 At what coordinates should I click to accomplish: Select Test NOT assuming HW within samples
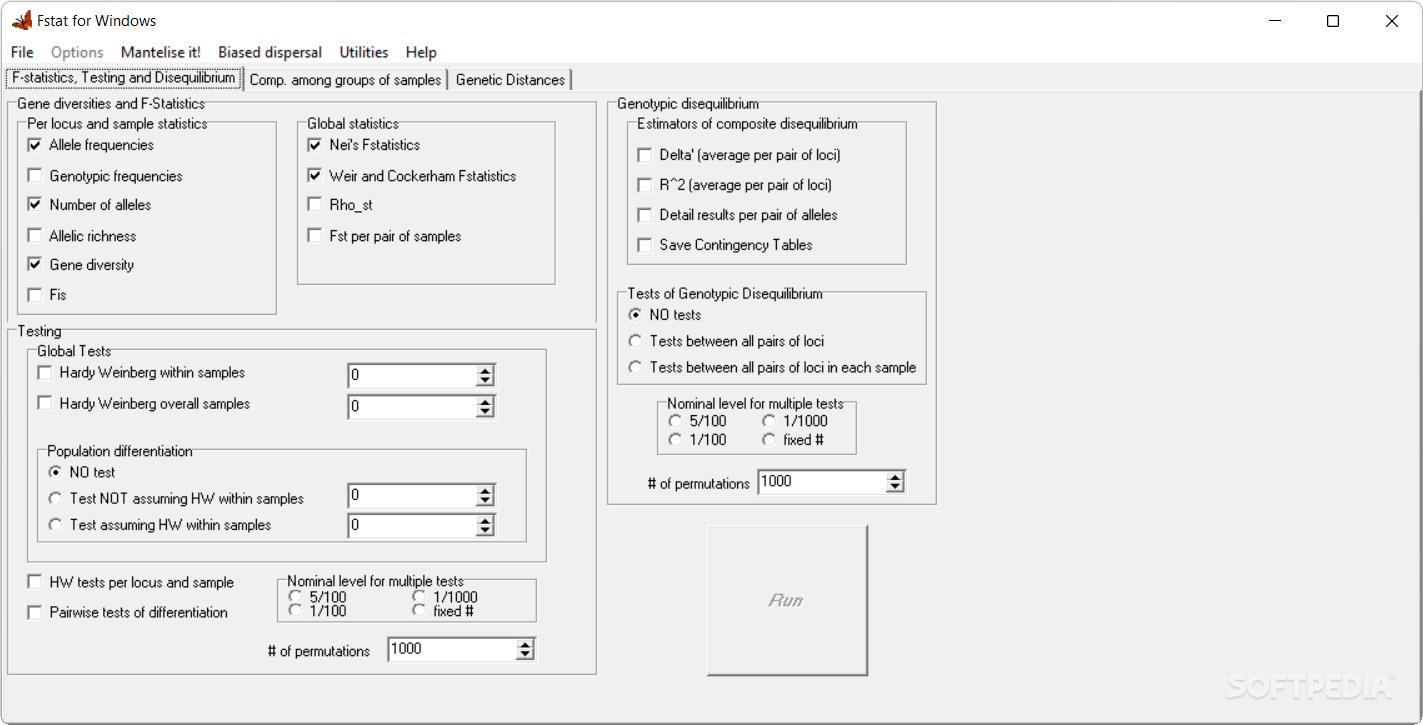point(55,498)
